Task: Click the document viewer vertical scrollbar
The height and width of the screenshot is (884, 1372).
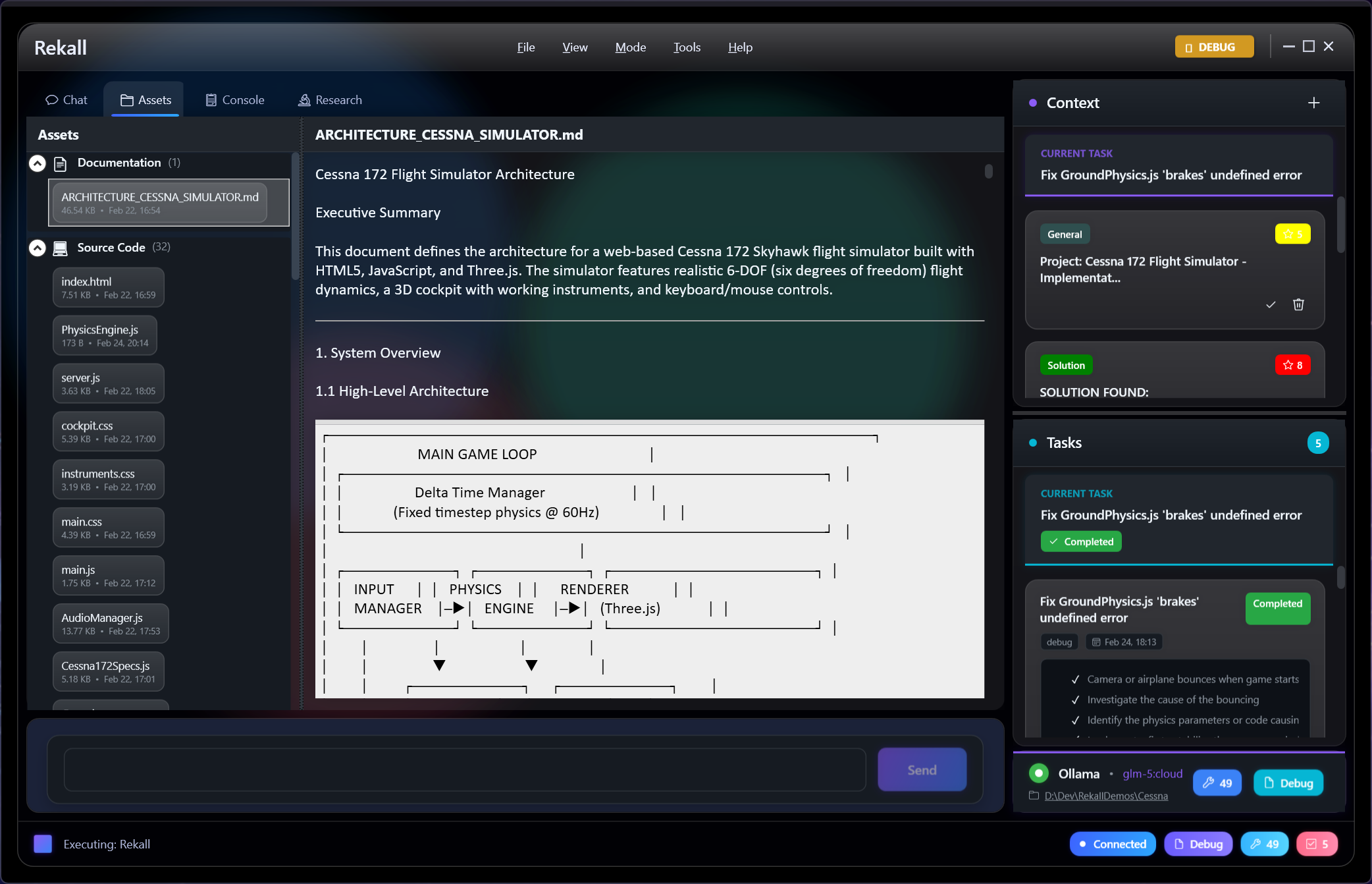Action: (x=988, y=172)
